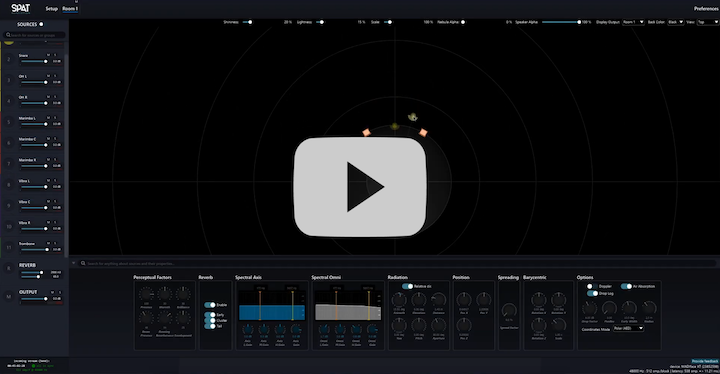Open the Display Output Room 1 dropdown
This screenshot has width=720, height=374.
click(x=633, y=22)
